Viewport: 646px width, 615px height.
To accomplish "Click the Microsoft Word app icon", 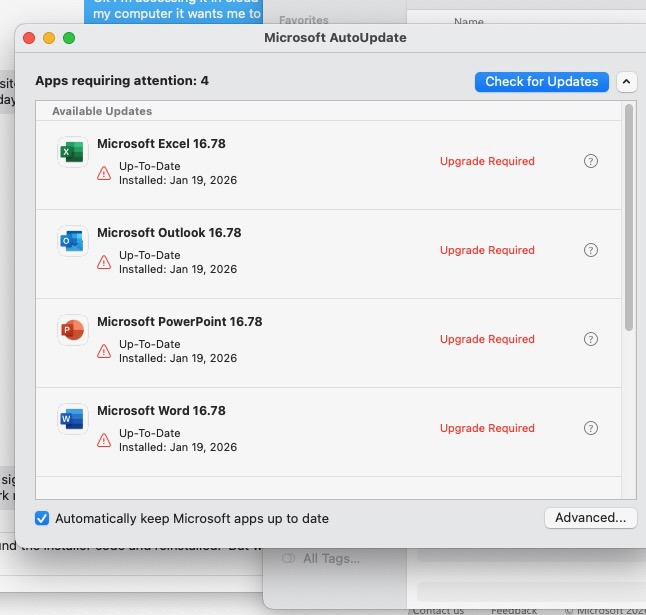I will point(73,419).
